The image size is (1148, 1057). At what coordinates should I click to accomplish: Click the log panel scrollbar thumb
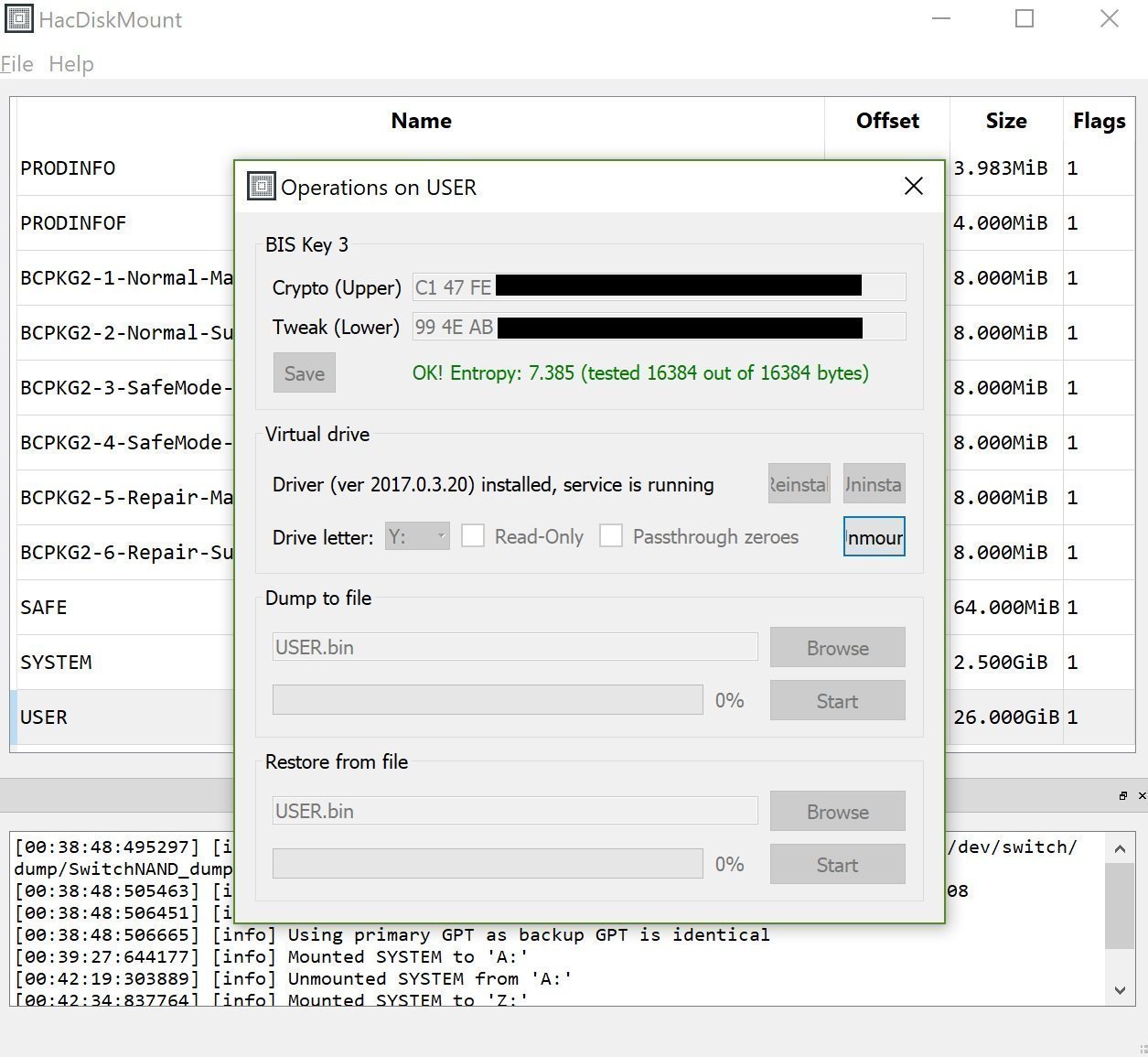[x=1120, y=906]
